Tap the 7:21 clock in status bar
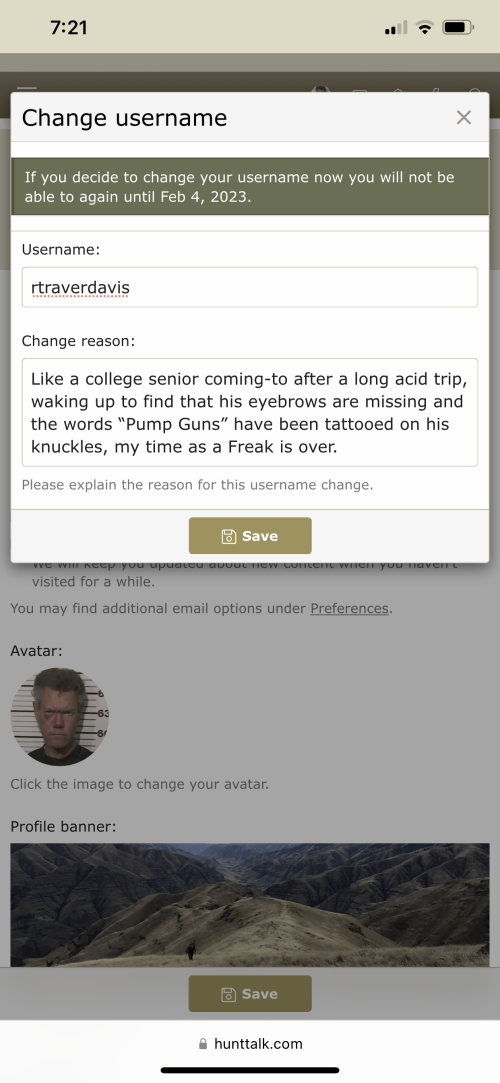This screenshot has height=1083, width=500. tap(69, 28)
